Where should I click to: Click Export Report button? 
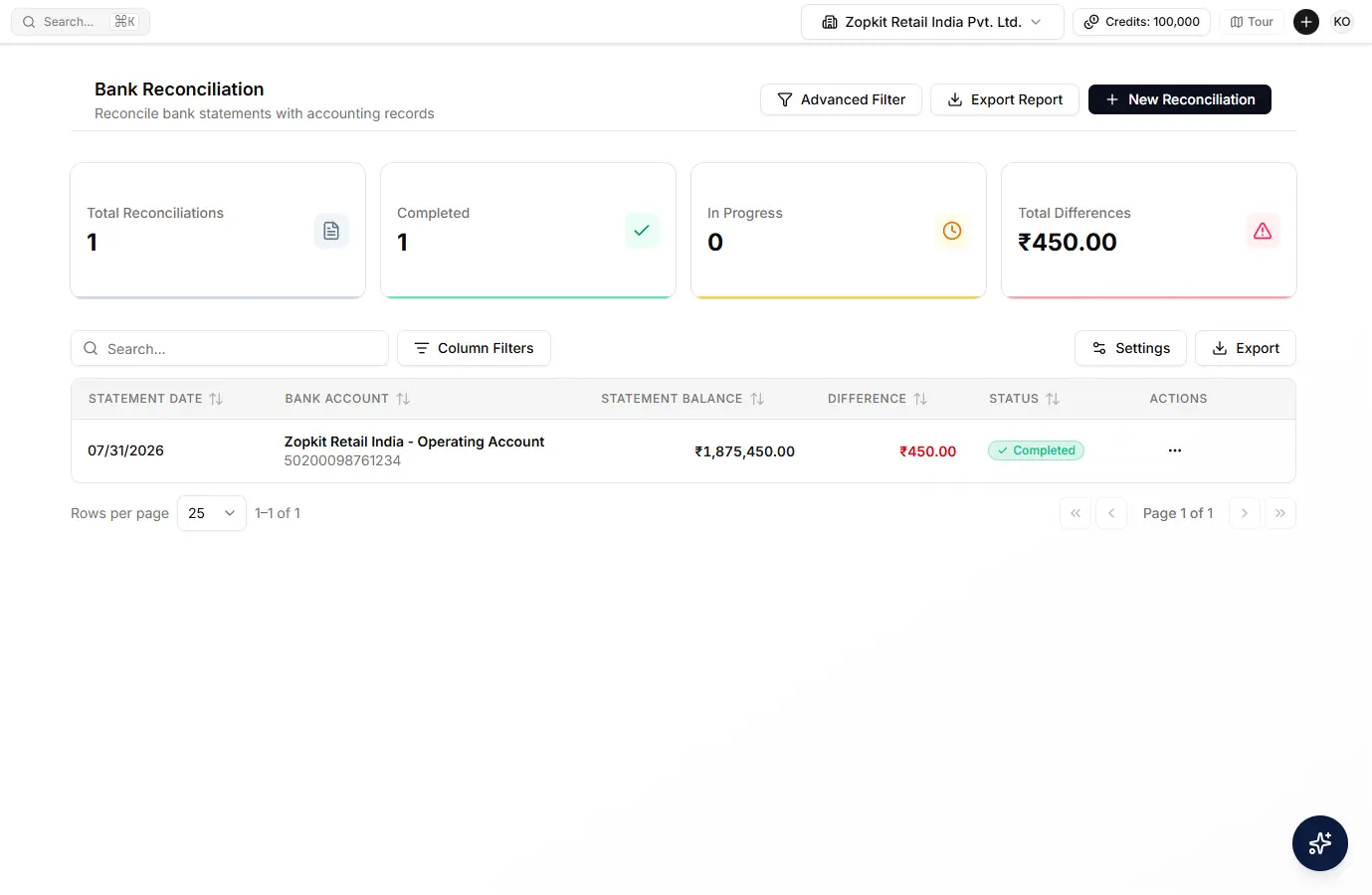click(1005, 99)
